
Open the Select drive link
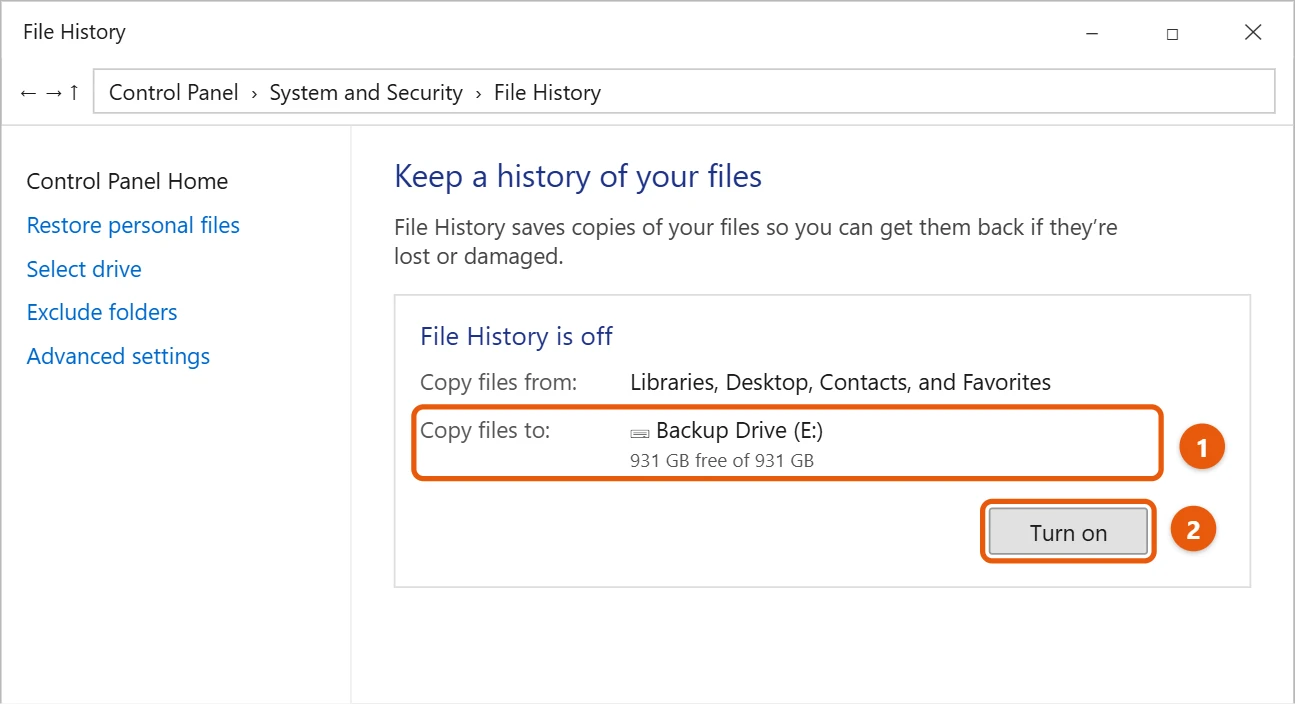[84, 269]
